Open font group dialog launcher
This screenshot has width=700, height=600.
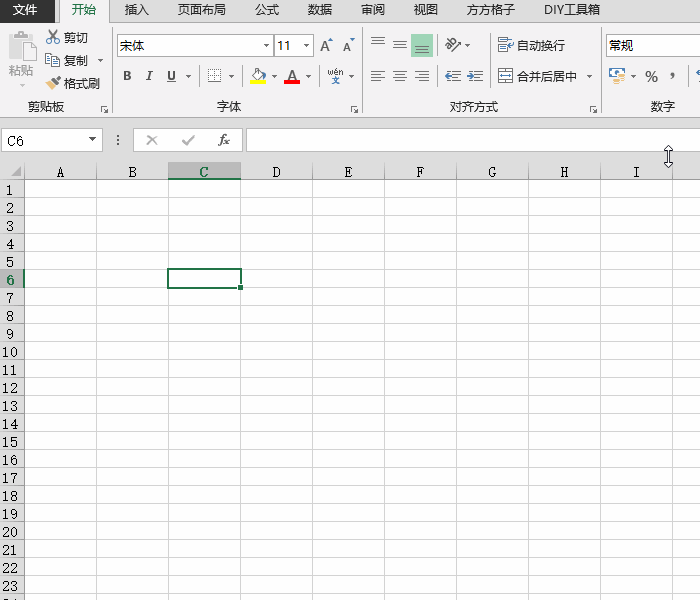[x=354, y=109]
